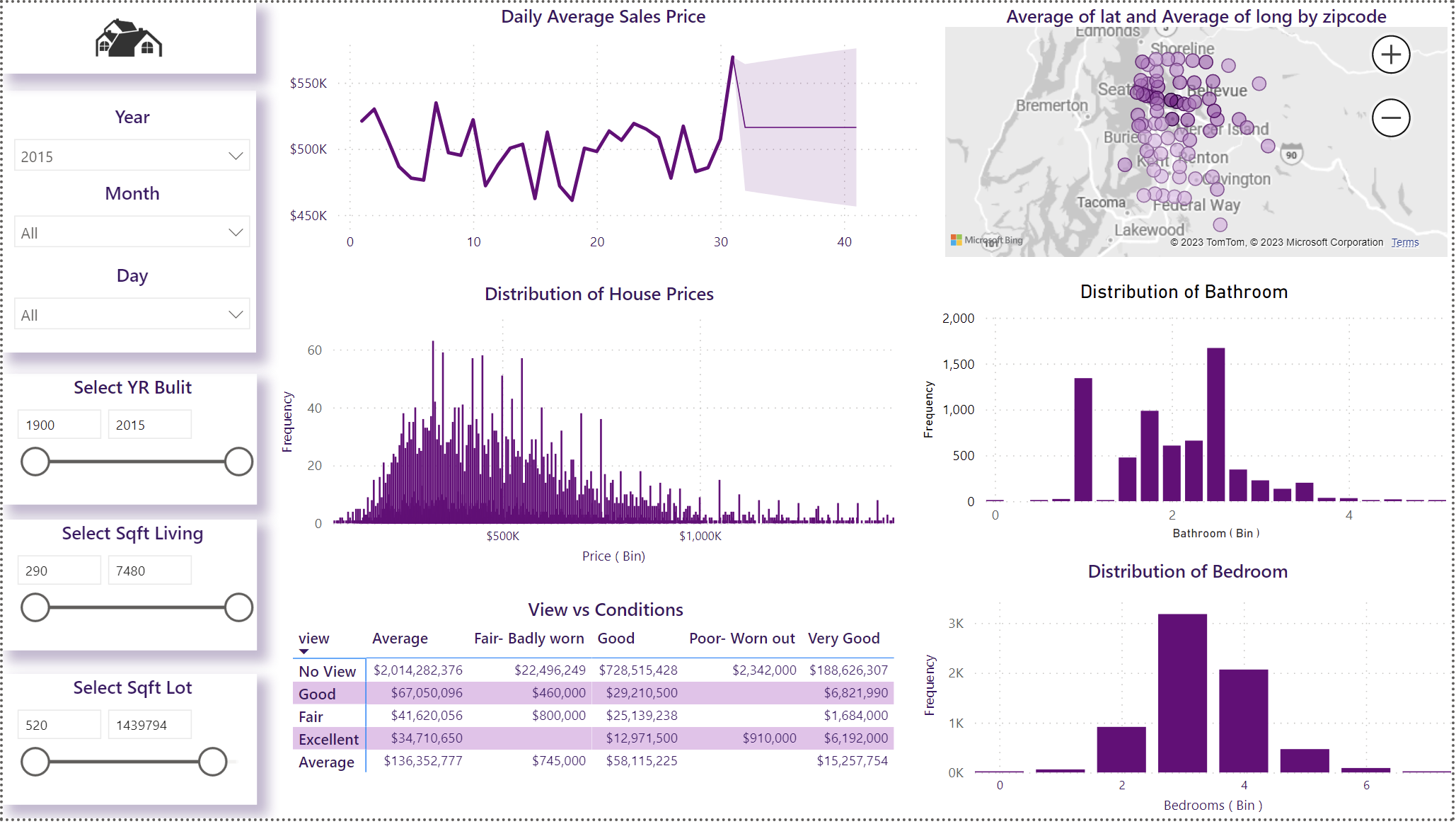Click the Daily Average Sales Price title
Image resolution: width=1456 pixels, height=824 pixels.
[x=603, y=16]
